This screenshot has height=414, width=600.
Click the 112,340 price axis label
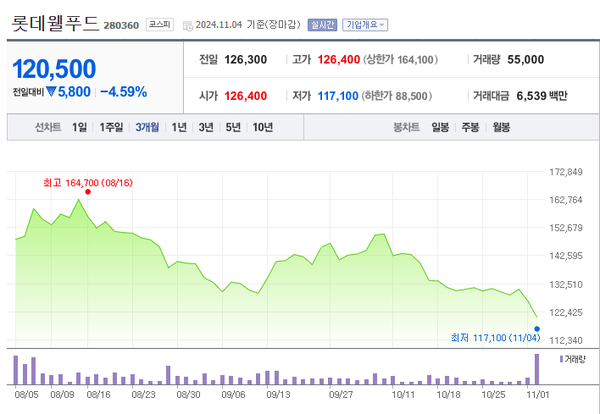(x=566, y=340)
